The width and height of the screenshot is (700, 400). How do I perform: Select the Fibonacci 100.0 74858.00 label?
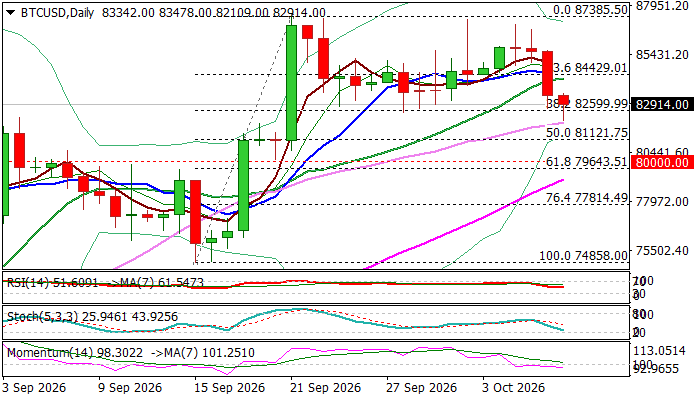click(x=583, y=256)
